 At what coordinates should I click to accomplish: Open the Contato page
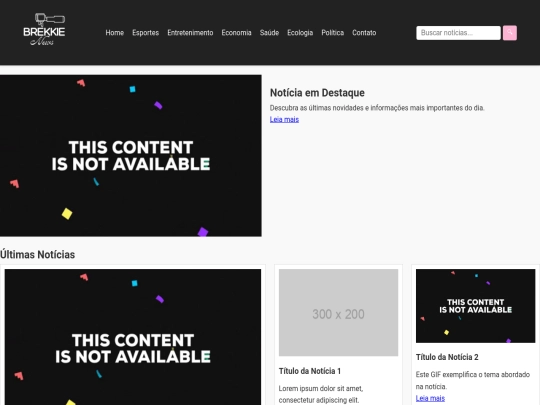(x=364, y=33)
